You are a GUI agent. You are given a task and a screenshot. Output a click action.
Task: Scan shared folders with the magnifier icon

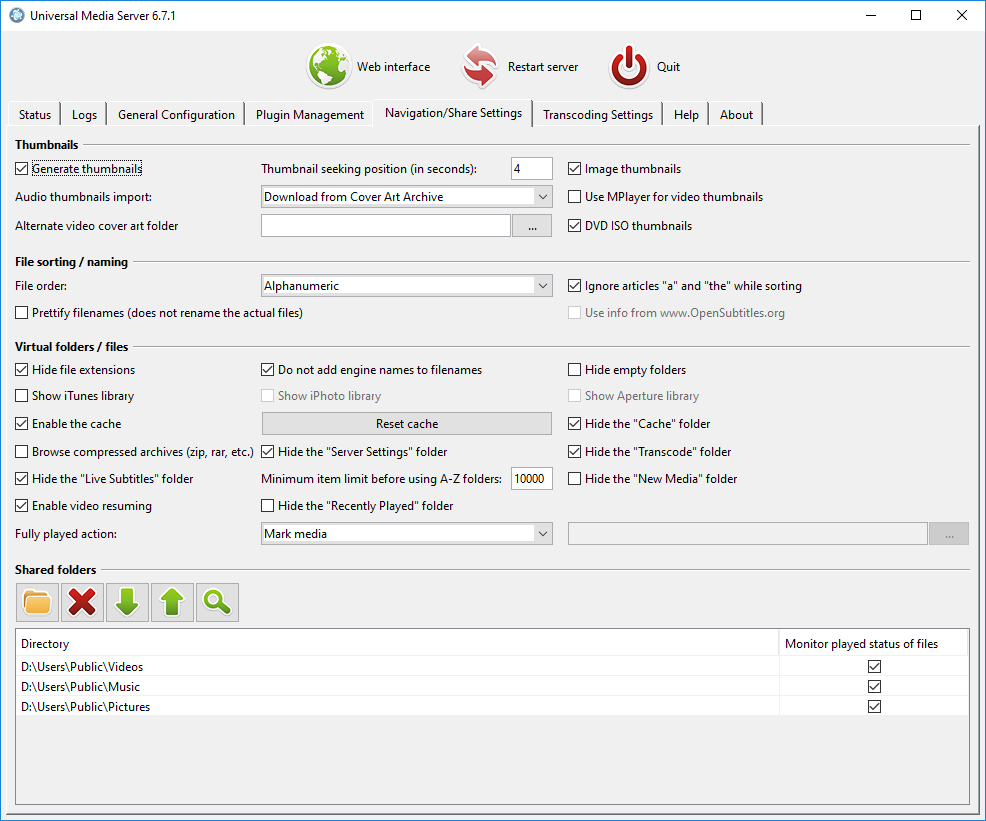[217, 602]
